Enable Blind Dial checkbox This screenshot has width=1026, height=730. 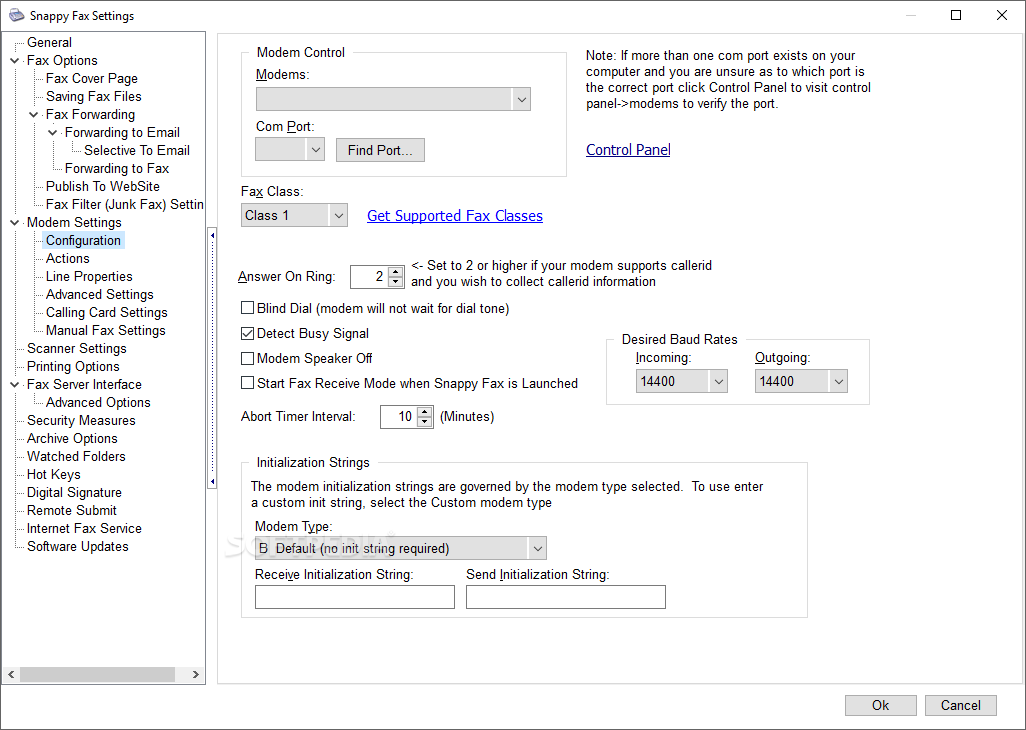tap(247, 308)
